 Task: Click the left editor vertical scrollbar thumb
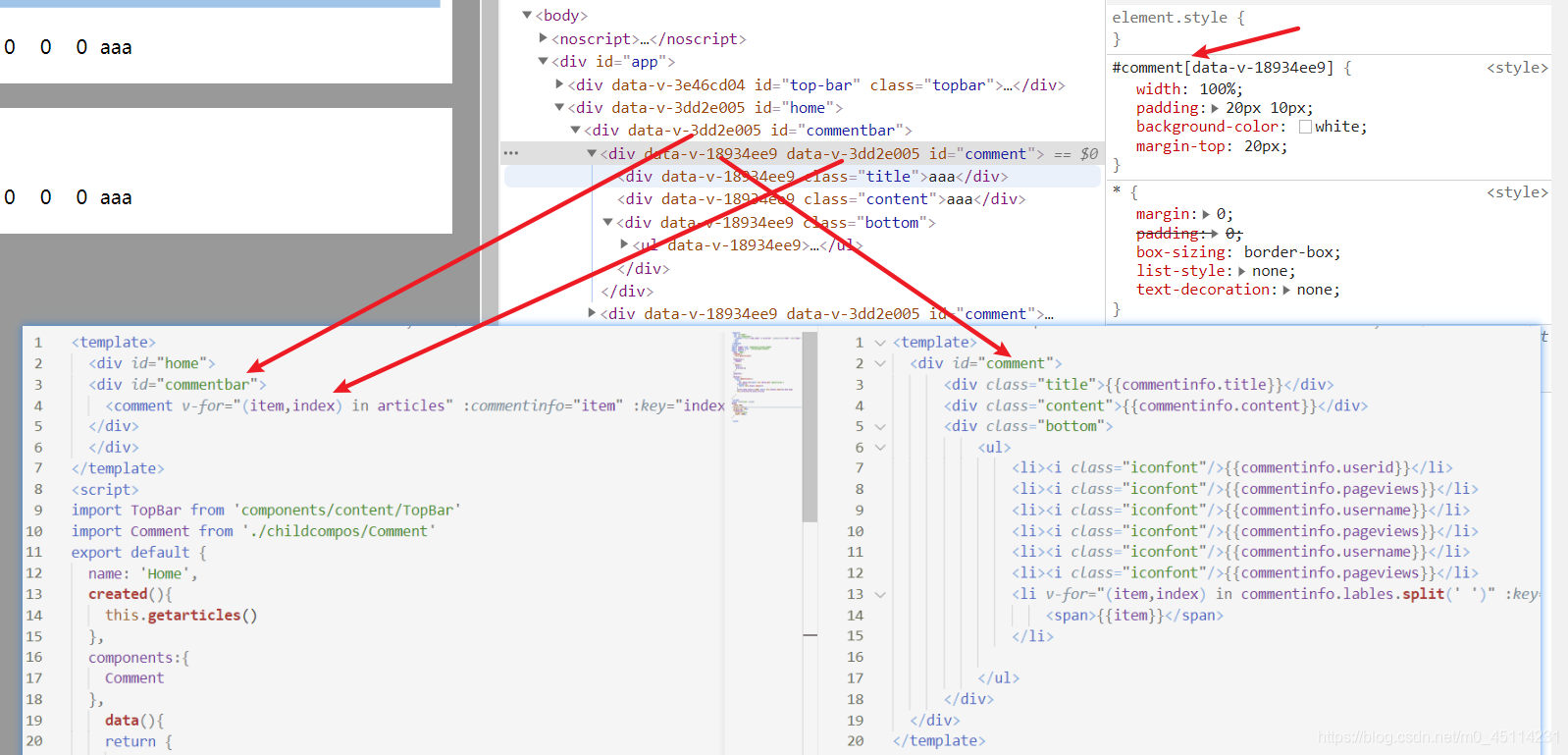click(810, 427)
